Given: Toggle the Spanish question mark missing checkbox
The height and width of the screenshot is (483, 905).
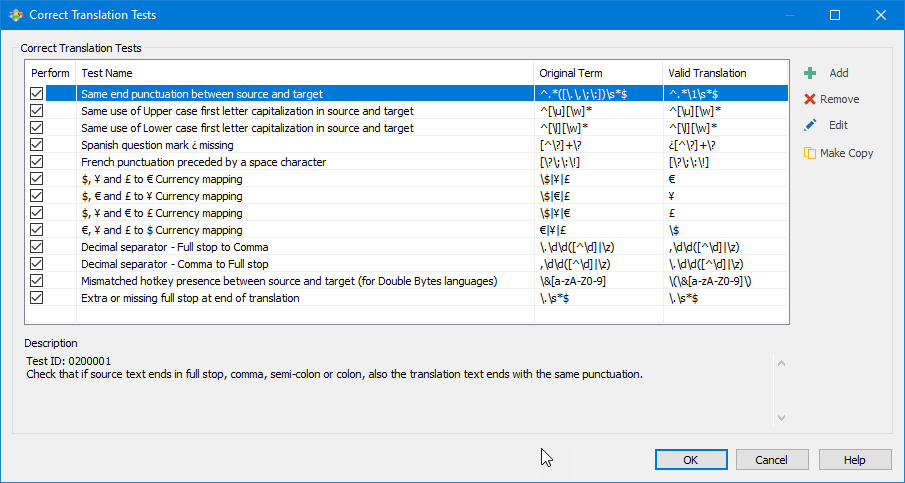Looking at the screenshot, I should 37,145.
